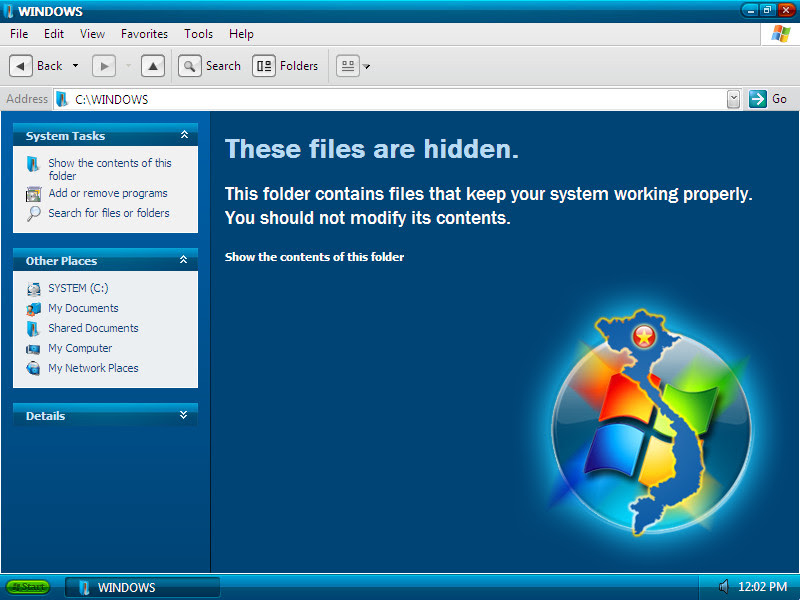Click the title bar folder icon
The height and width of the screenshot is (600, 800).
point(8,11)
